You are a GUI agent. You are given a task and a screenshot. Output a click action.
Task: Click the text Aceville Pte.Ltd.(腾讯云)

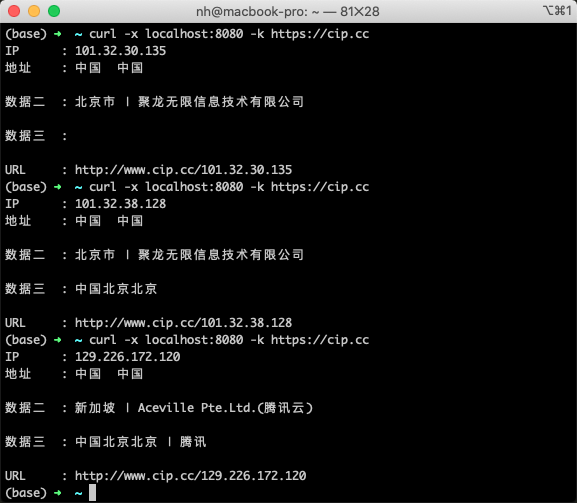coord(225,408)
